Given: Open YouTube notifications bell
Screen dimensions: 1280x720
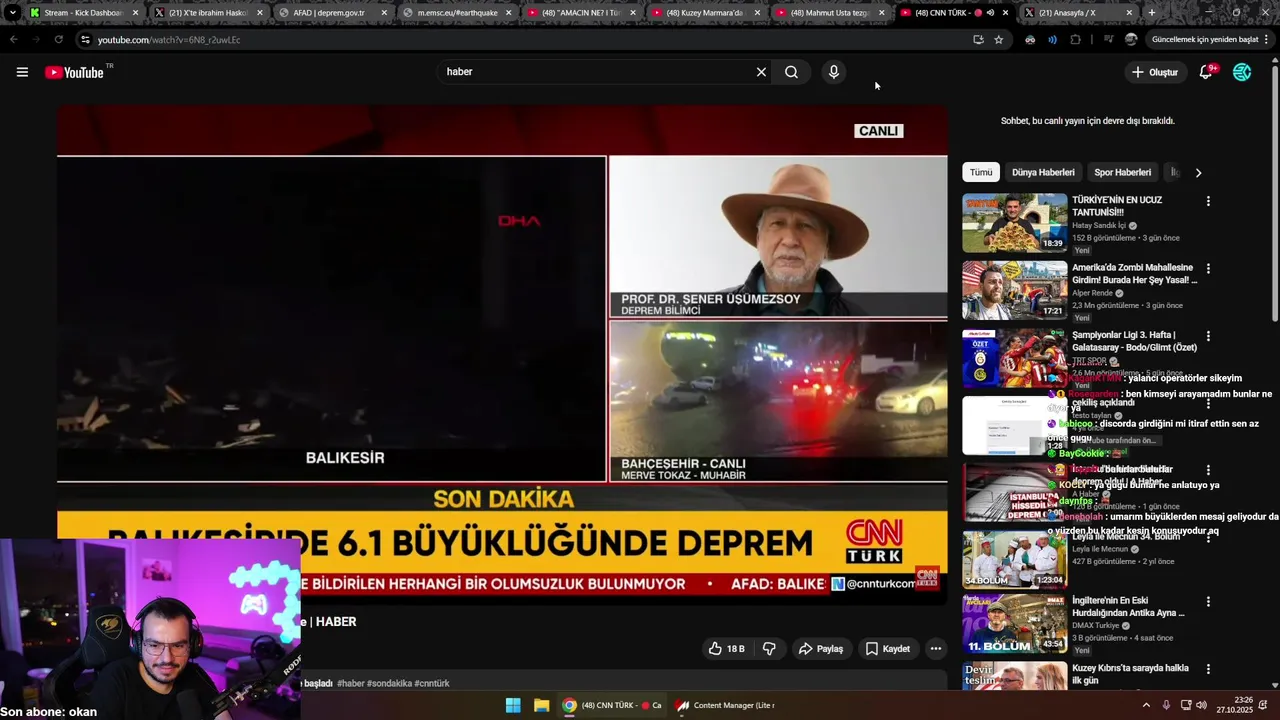Looking at the screenshot, I should click(x=1206, y=72).
